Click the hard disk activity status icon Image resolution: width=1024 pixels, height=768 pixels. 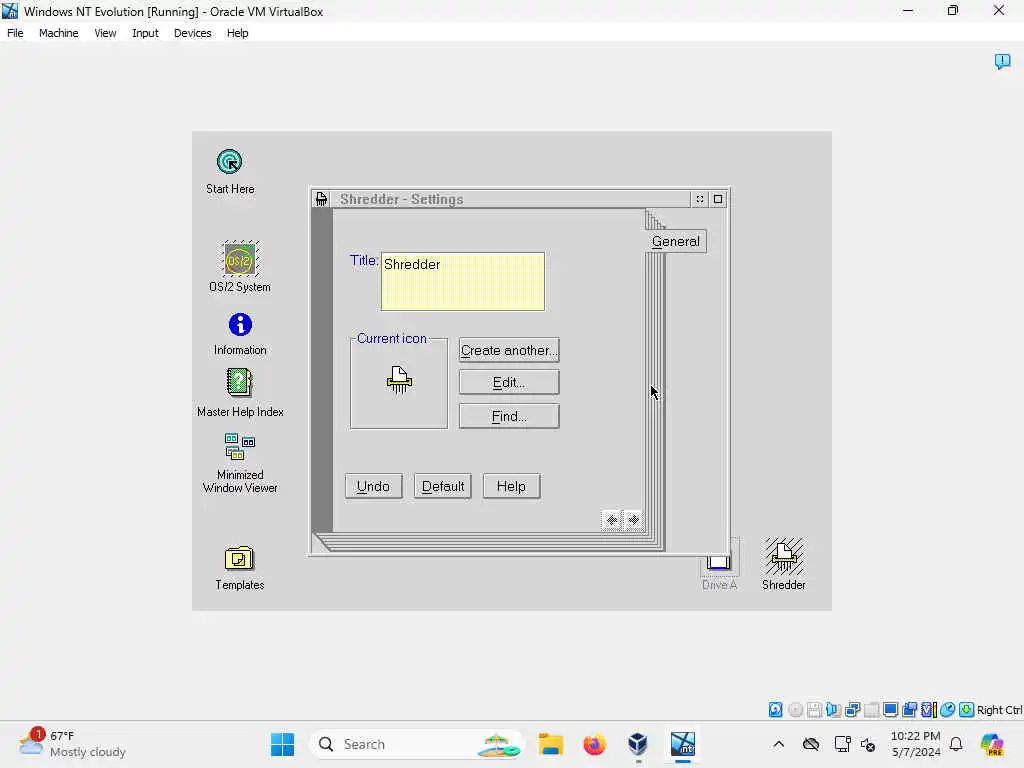(775, 710)
